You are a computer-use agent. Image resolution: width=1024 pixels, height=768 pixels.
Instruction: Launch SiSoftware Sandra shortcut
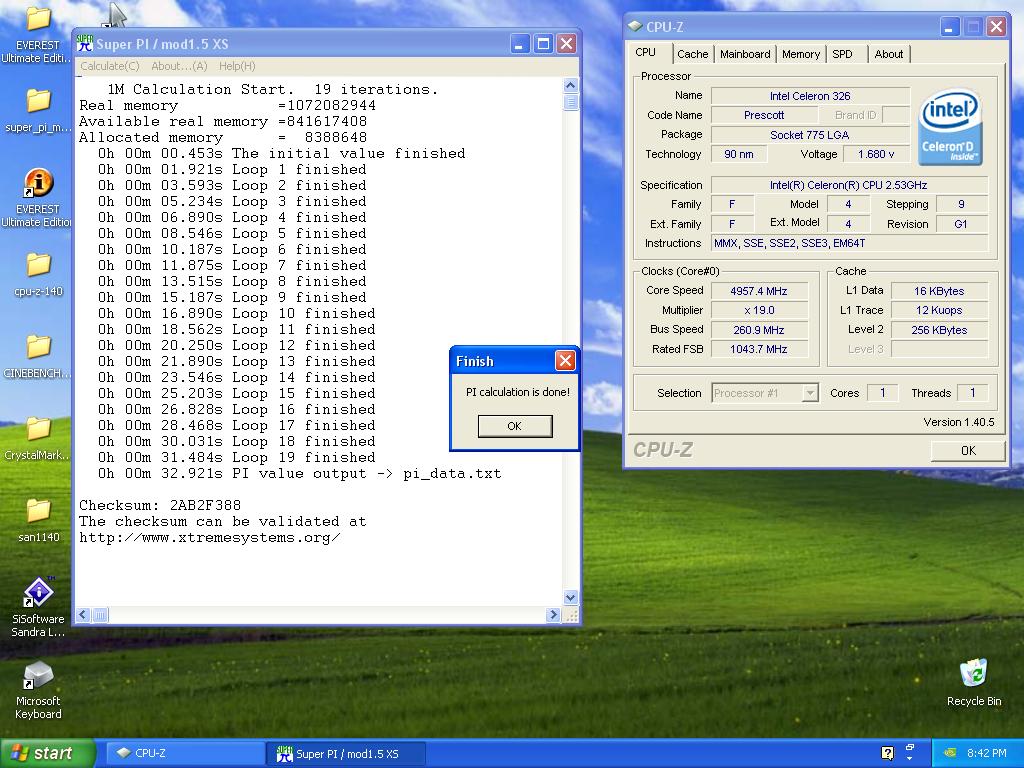pos(38,592)
